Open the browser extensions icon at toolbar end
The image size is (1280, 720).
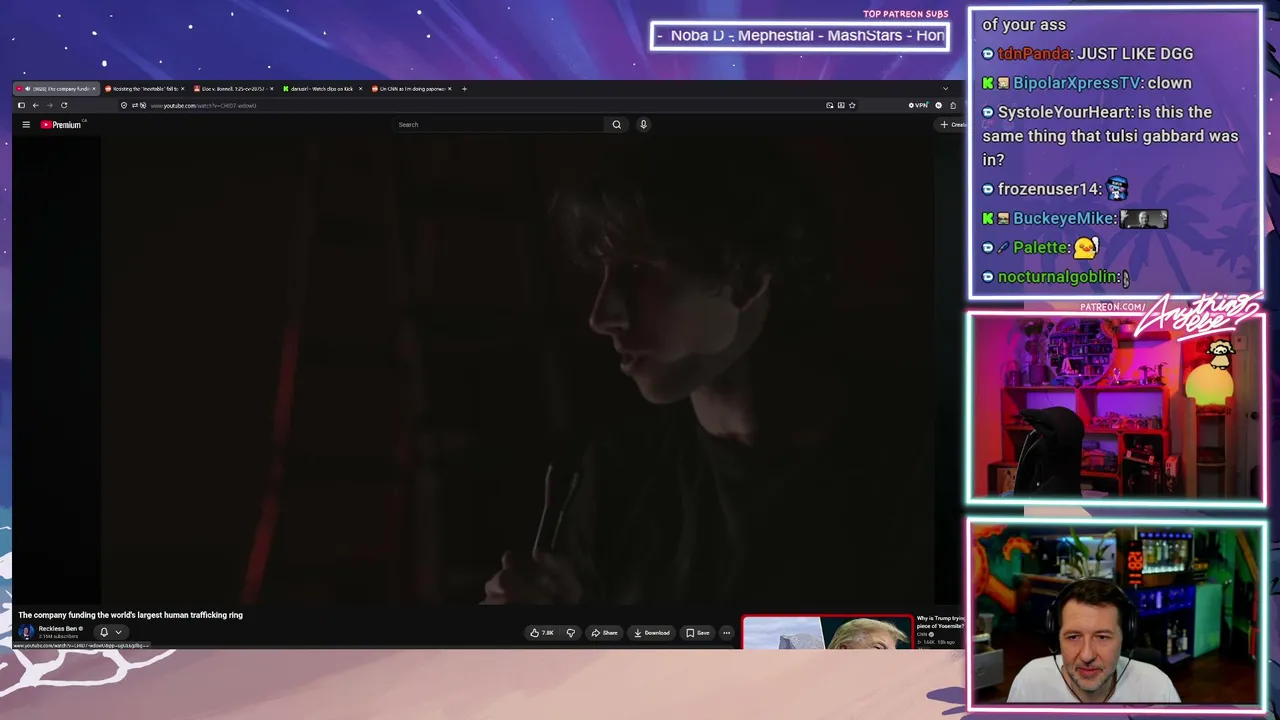coord(952,105)
